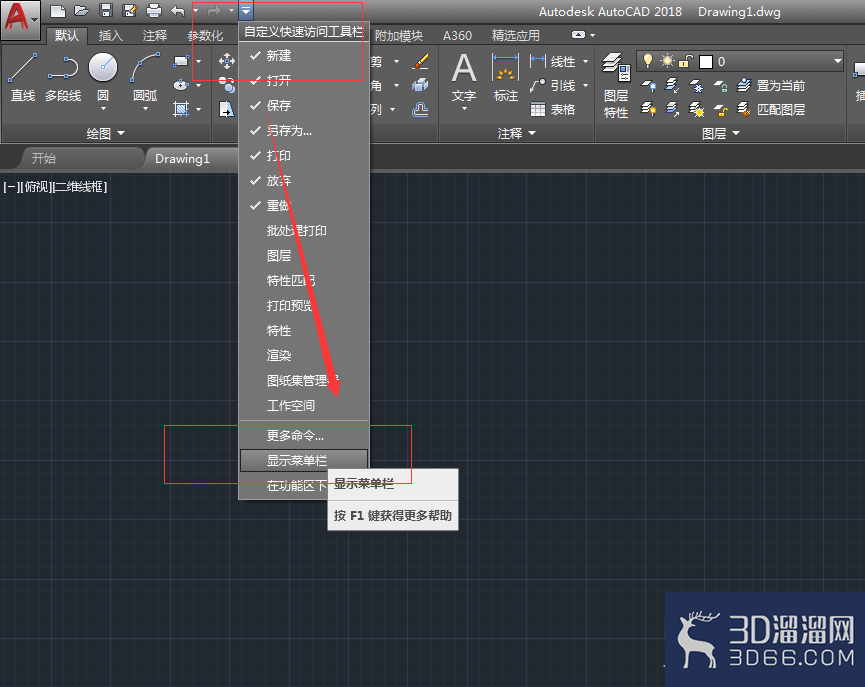Image resolution: width=865 pixels, height=687 pixels.
Task: Click the 引线 leader tool
Action: click(553, 85)
